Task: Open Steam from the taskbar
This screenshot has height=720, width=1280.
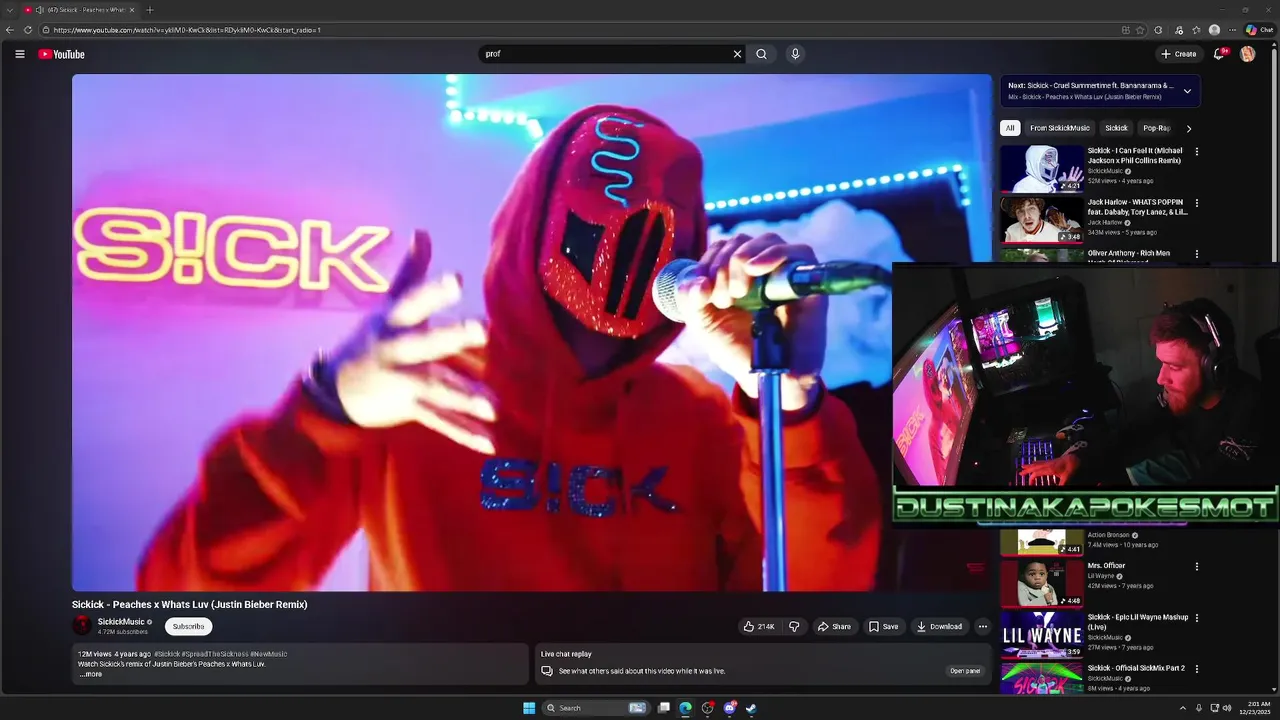Action: (751, 708)
